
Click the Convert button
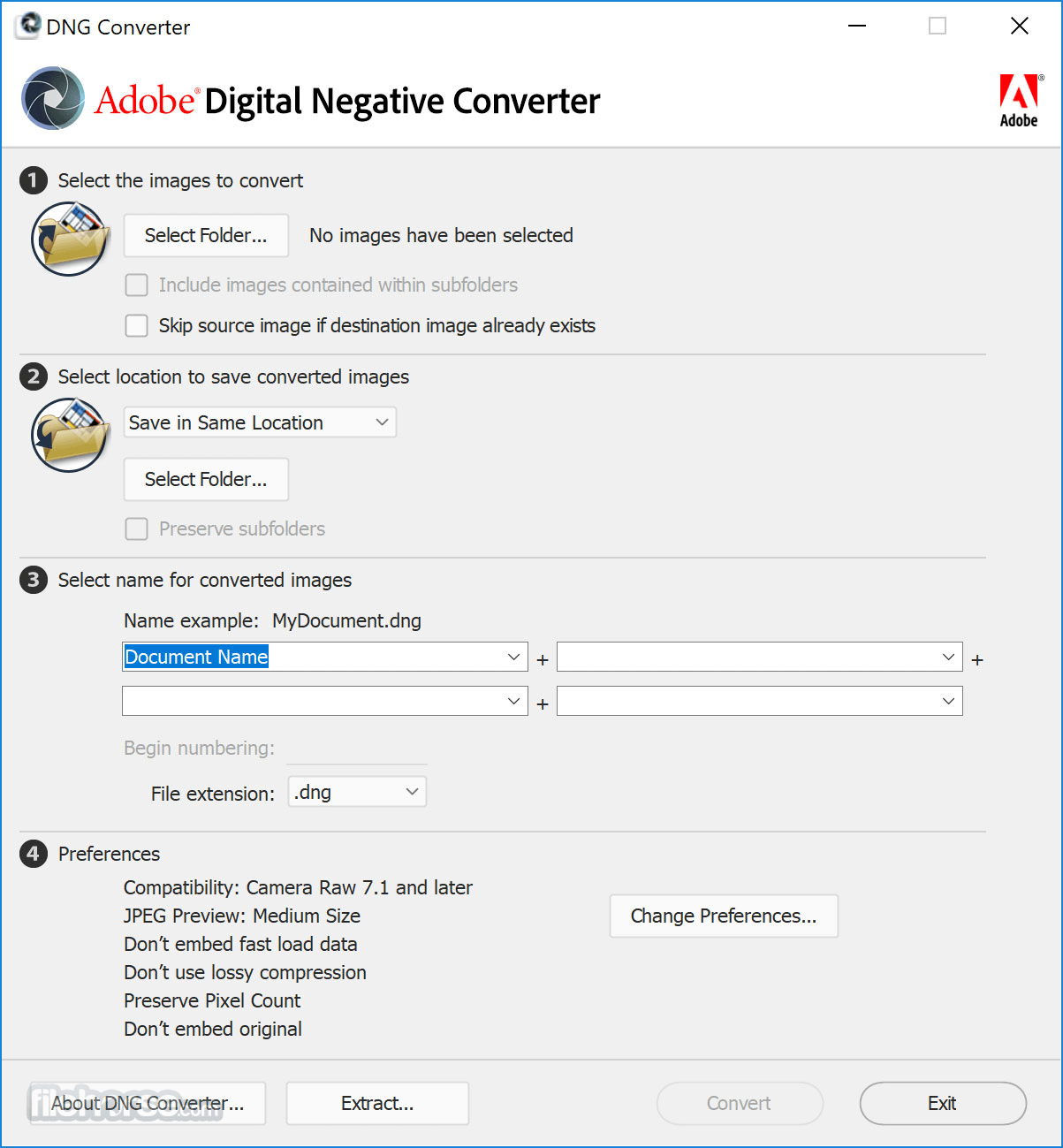[740, 1103]
